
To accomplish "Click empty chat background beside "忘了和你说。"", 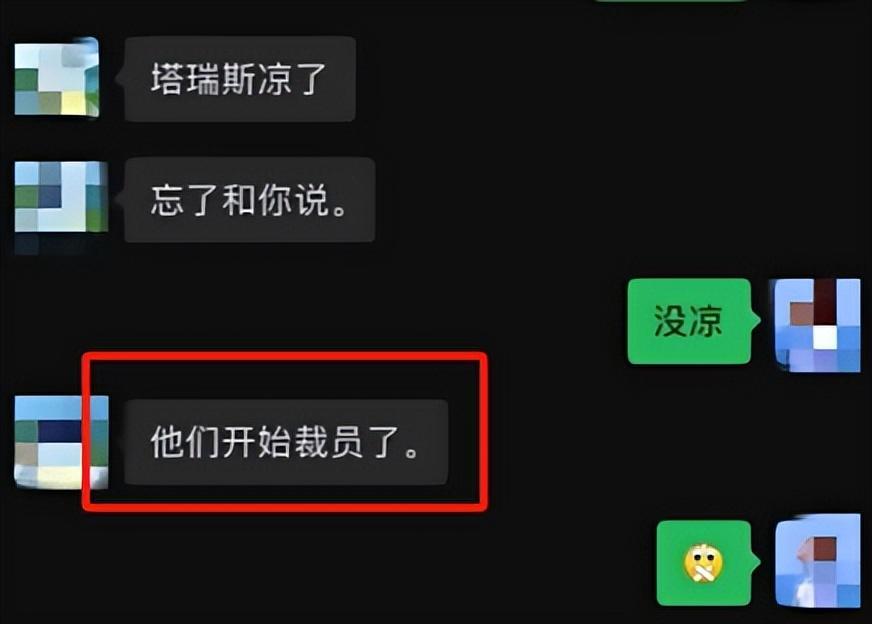I will 501,200.
